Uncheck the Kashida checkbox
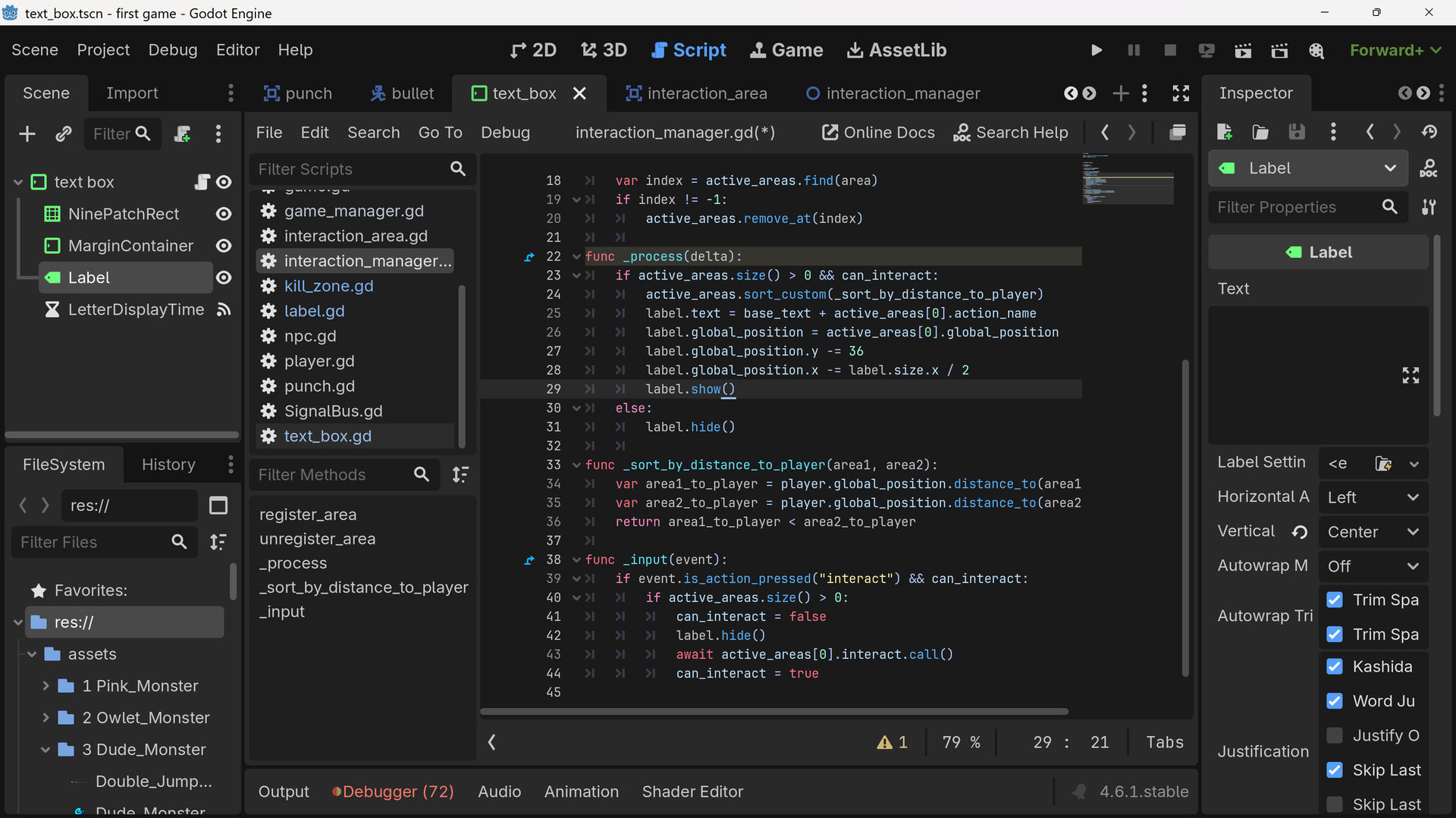The height and width of the screenshot is (818, 1456). (1335, 666)
